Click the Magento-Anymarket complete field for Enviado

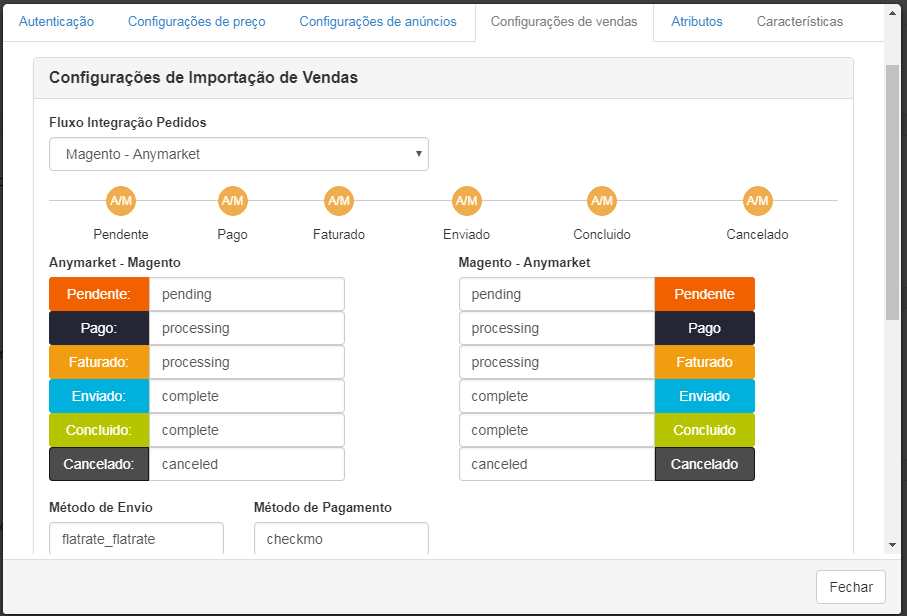[x=557, y=396]
